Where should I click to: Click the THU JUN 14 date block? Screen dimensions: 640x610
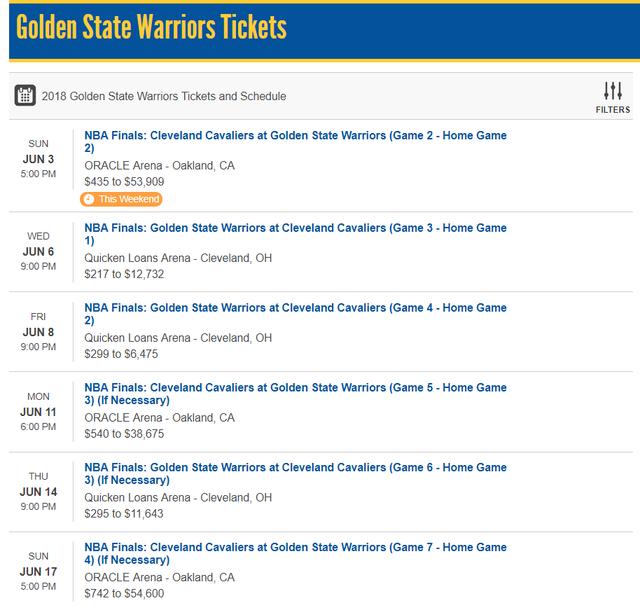coord(39,491)
